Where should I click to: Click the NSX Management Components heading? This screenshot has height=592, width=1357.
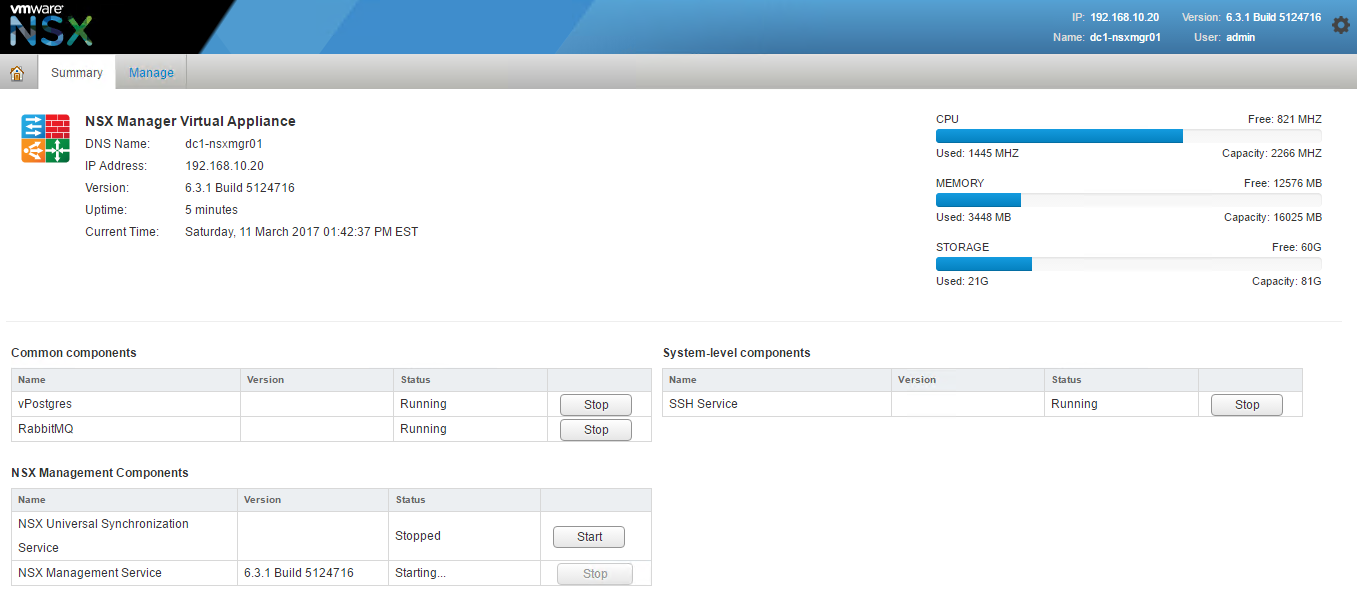coord(100,473)
